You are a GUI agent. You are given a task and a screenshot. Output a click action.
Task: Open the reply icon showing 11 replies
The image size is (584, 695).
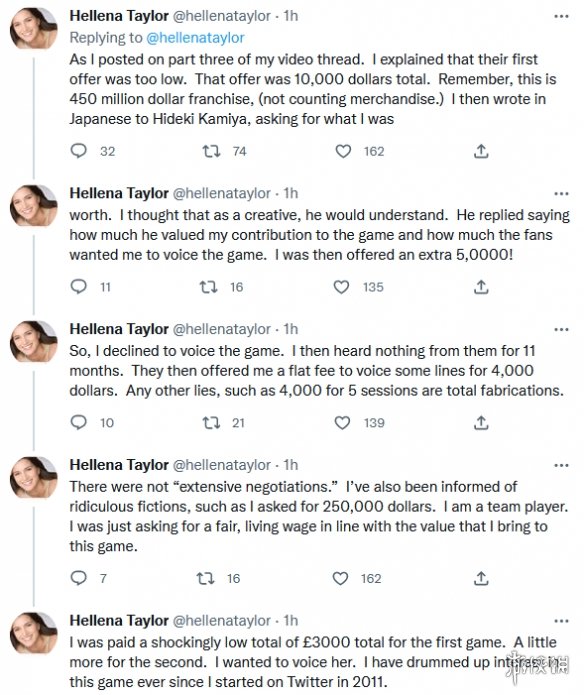click(x=79, y=287)
